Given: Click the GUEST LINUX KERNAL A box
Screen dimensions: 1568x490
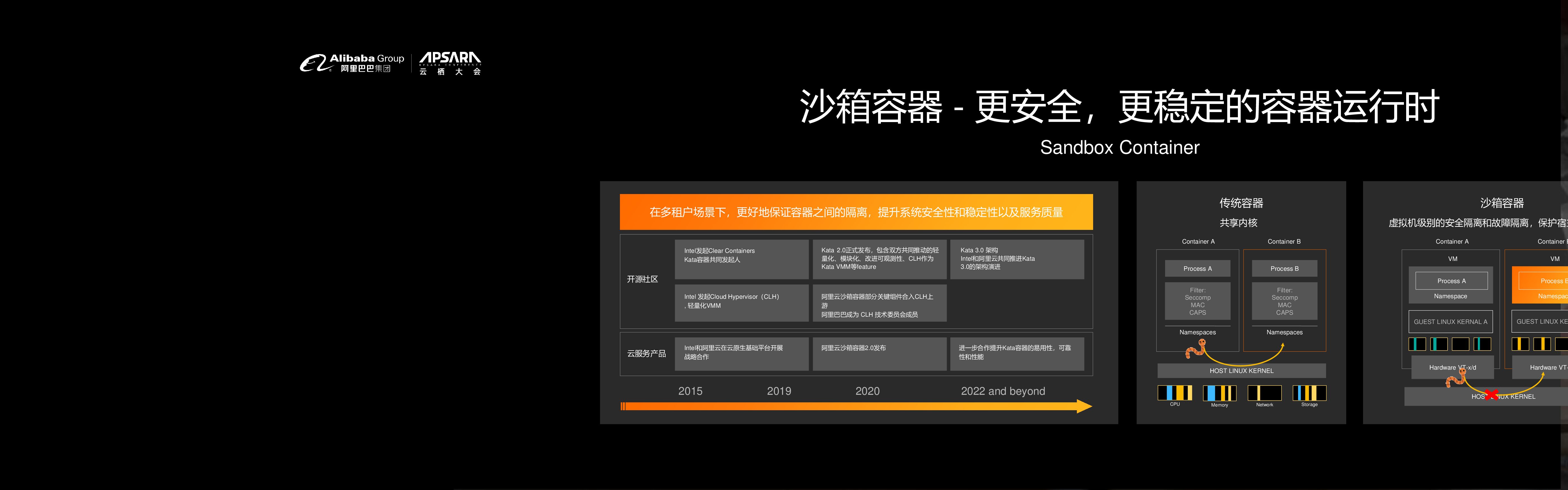Looking at the screenshot, I should [1450, 321].
